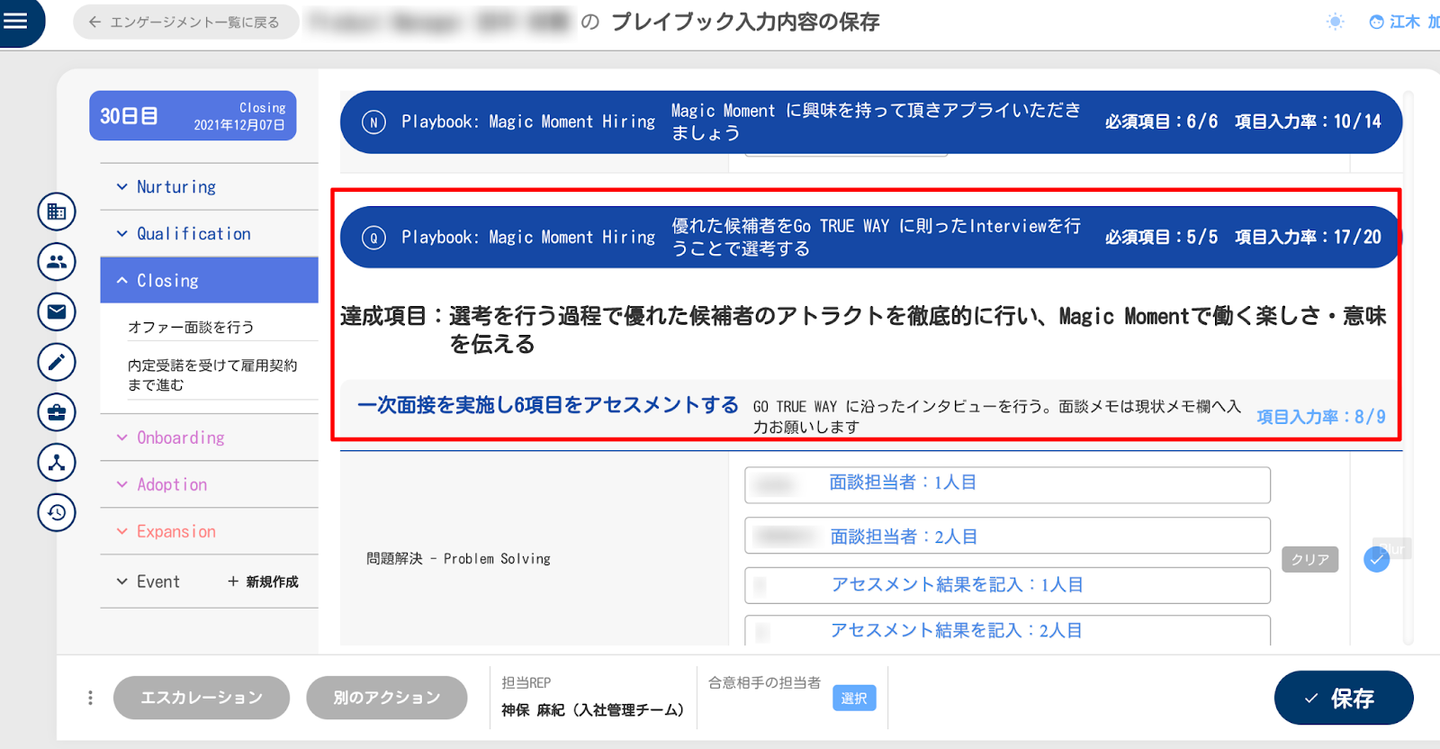Expand the Qualification phase
Screen dimensions: 1440x749
tap(209, 234)
